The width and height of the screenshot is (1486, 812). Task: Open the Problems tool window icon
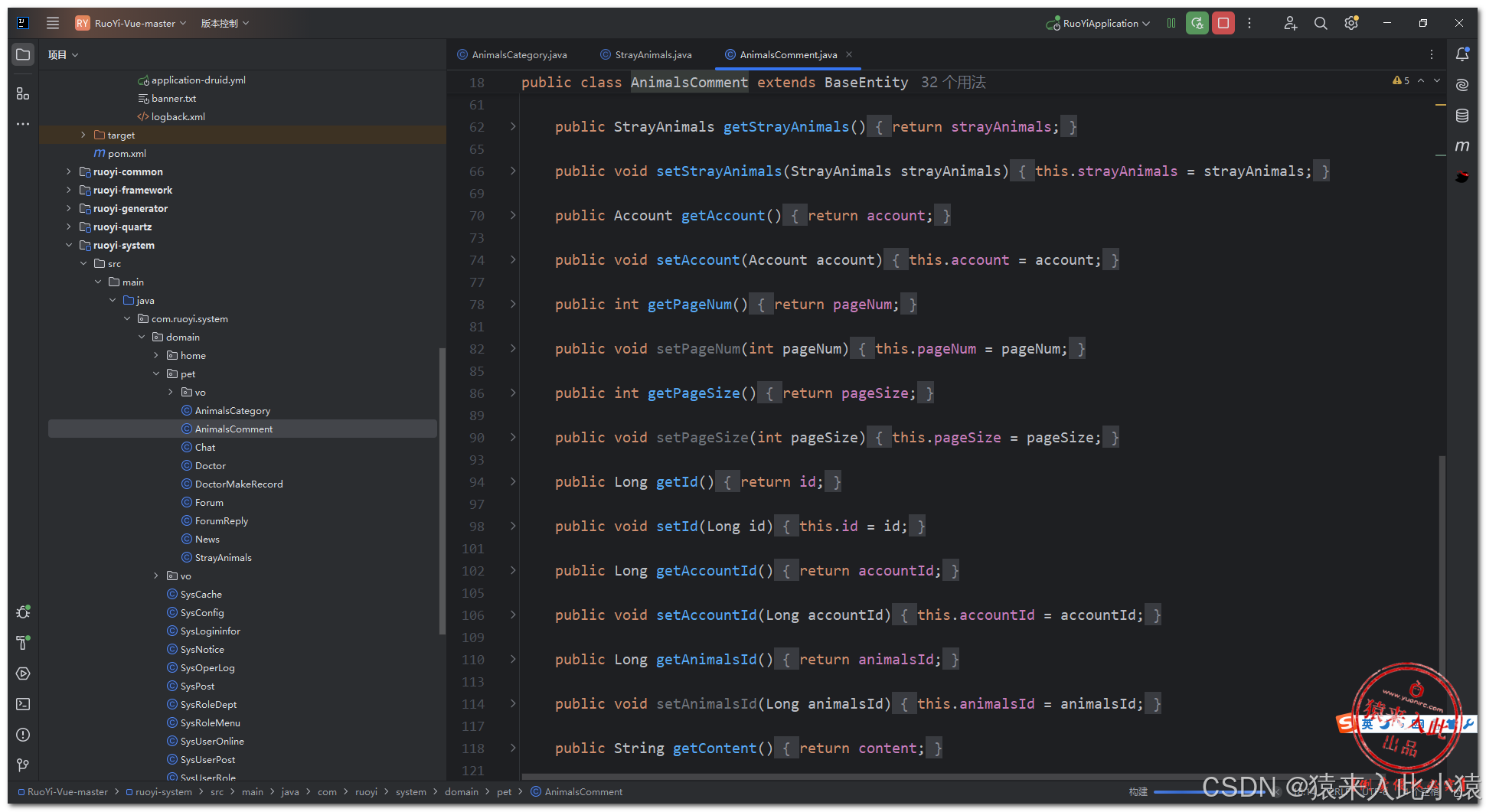tap(23, 735)
